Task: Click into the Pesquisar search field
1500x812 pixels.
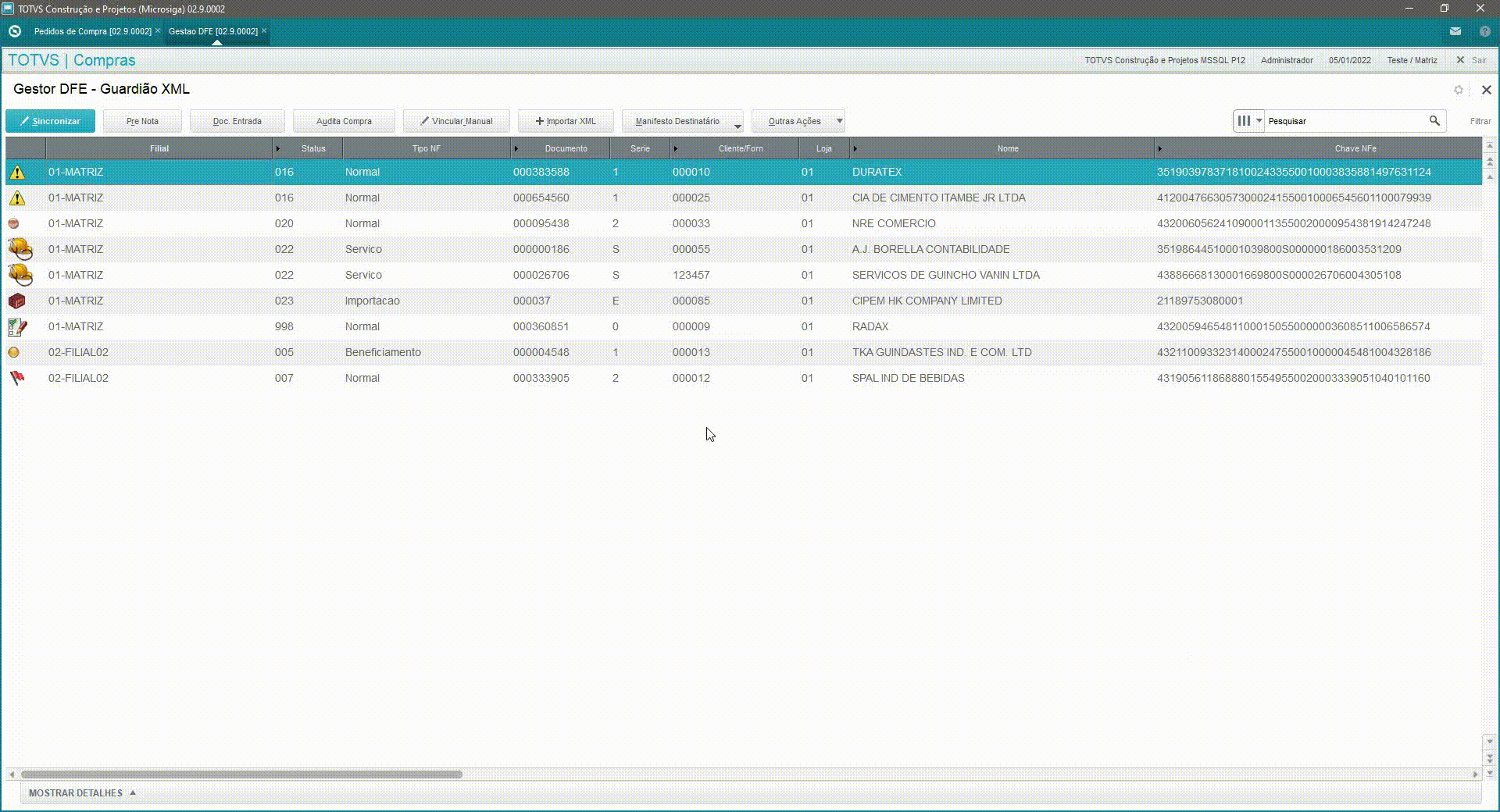Action: click(x=1345, y=121)
